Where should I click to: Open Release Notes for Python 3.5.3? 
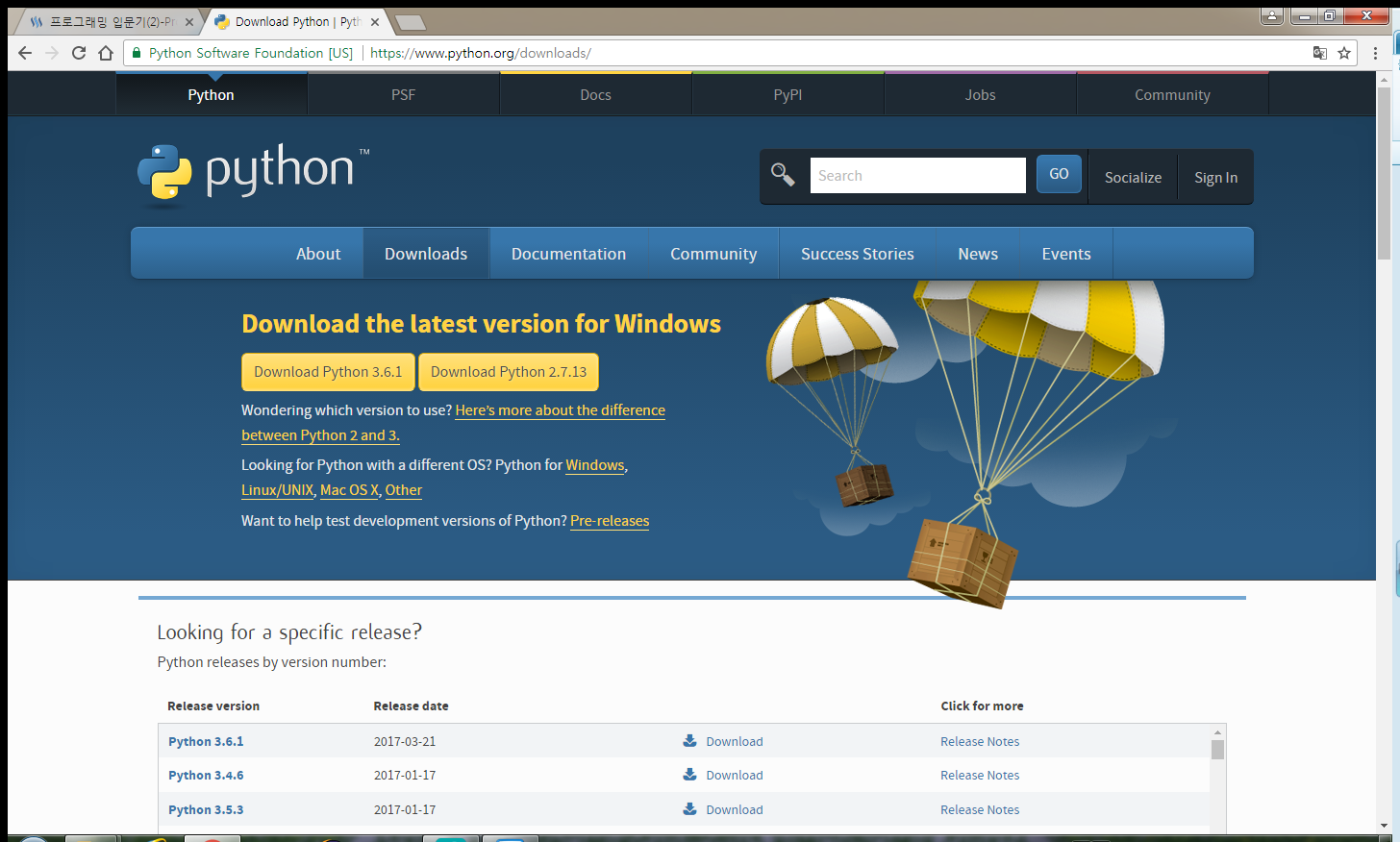click(x=980, y=809)
